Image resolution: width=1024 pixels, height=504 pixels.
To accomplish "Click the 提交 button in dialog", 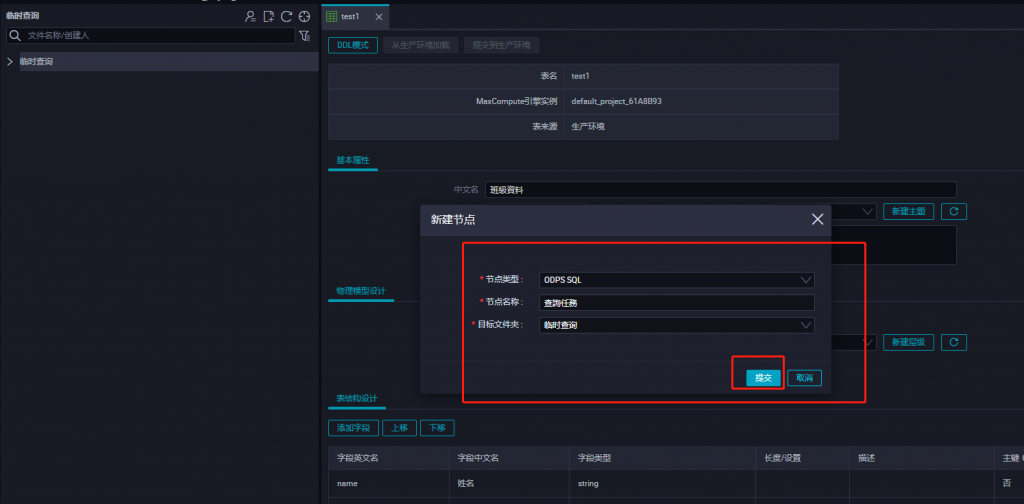I will [763, 378].
